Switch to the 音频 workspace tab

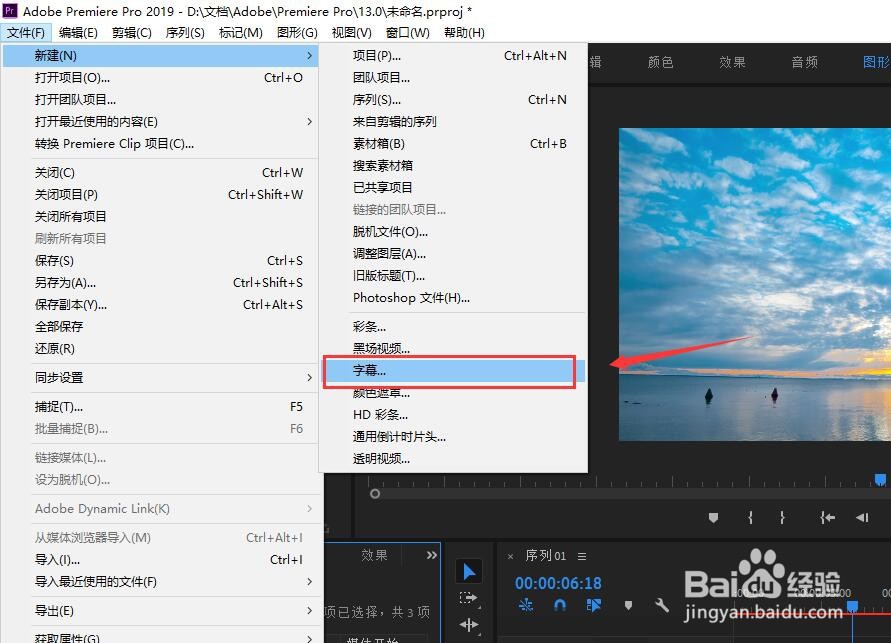click(x=803, y=61)
